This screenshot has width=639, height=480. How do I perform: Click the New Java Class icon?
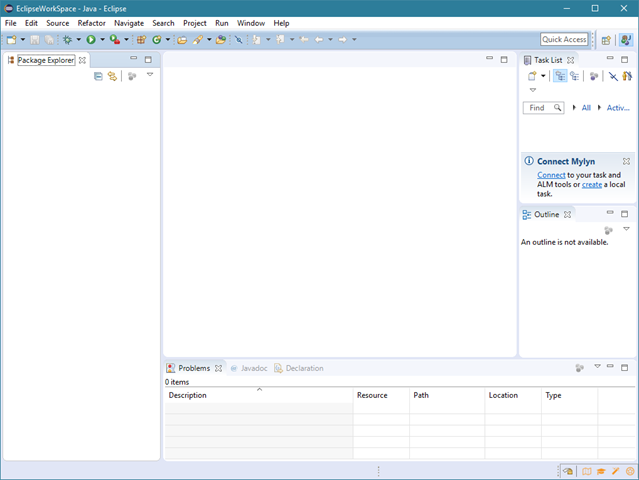[x=156, y=40]
